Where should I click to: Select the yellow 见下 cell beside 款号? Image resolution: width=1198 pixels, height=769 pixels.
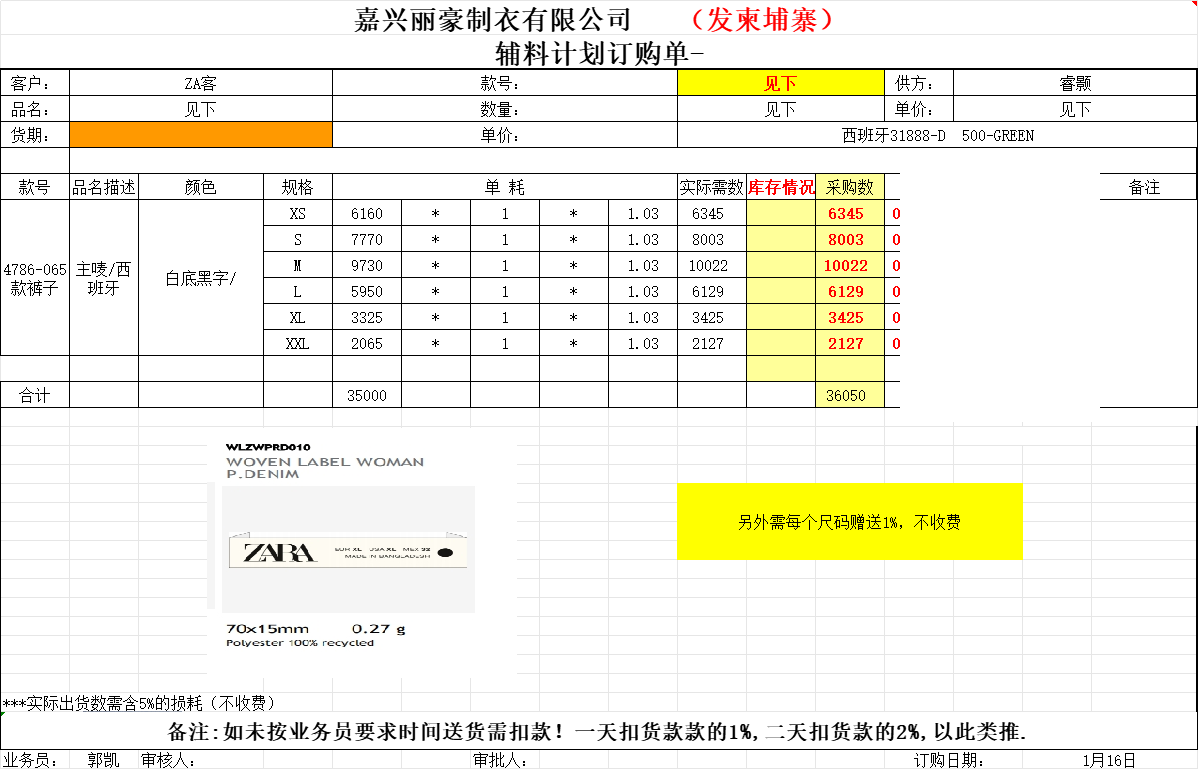pos(780,84)
